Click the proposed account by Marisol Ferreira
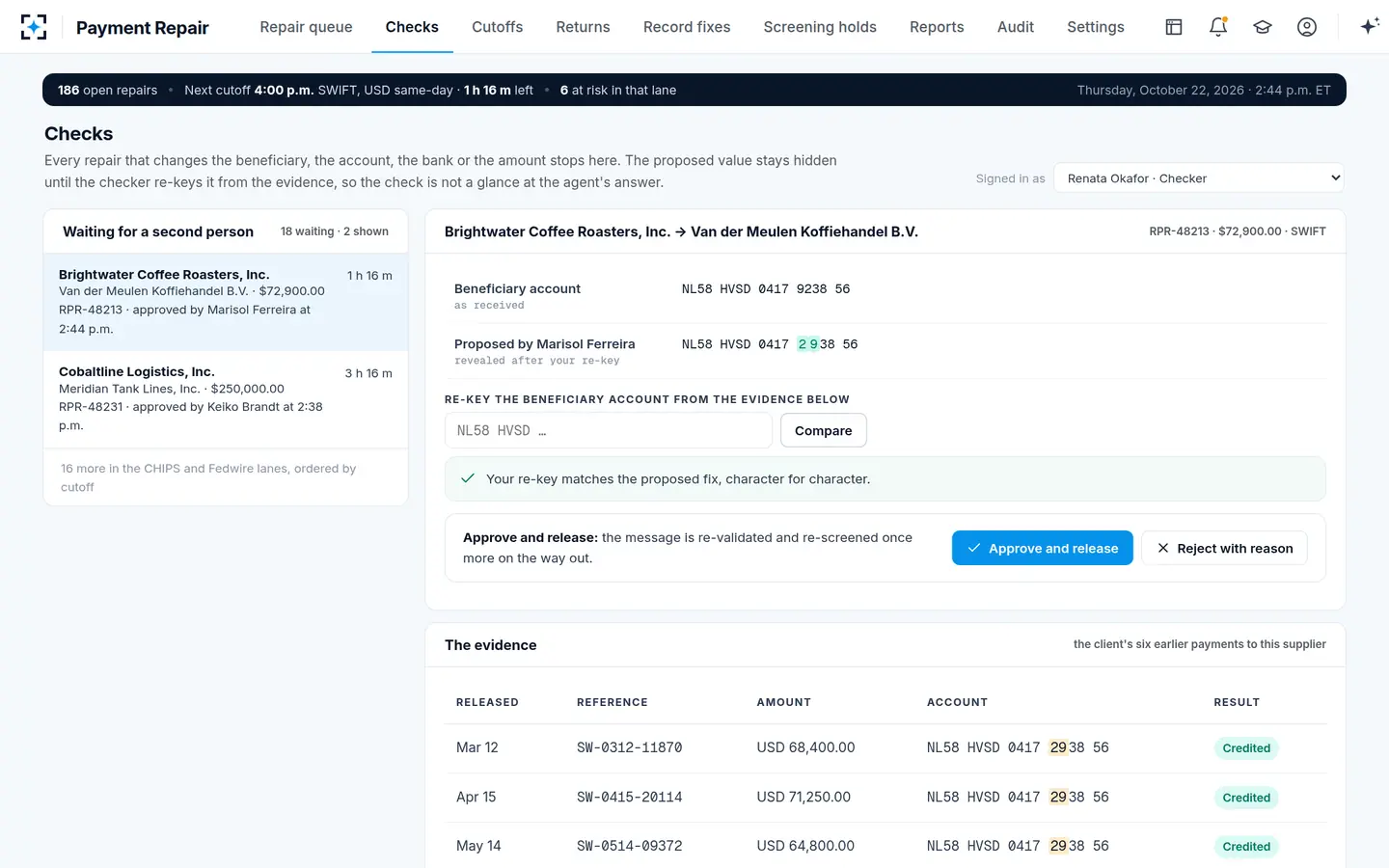Image resolution: width=1389 pixels, height=868 pixels. tap(770, 344)
